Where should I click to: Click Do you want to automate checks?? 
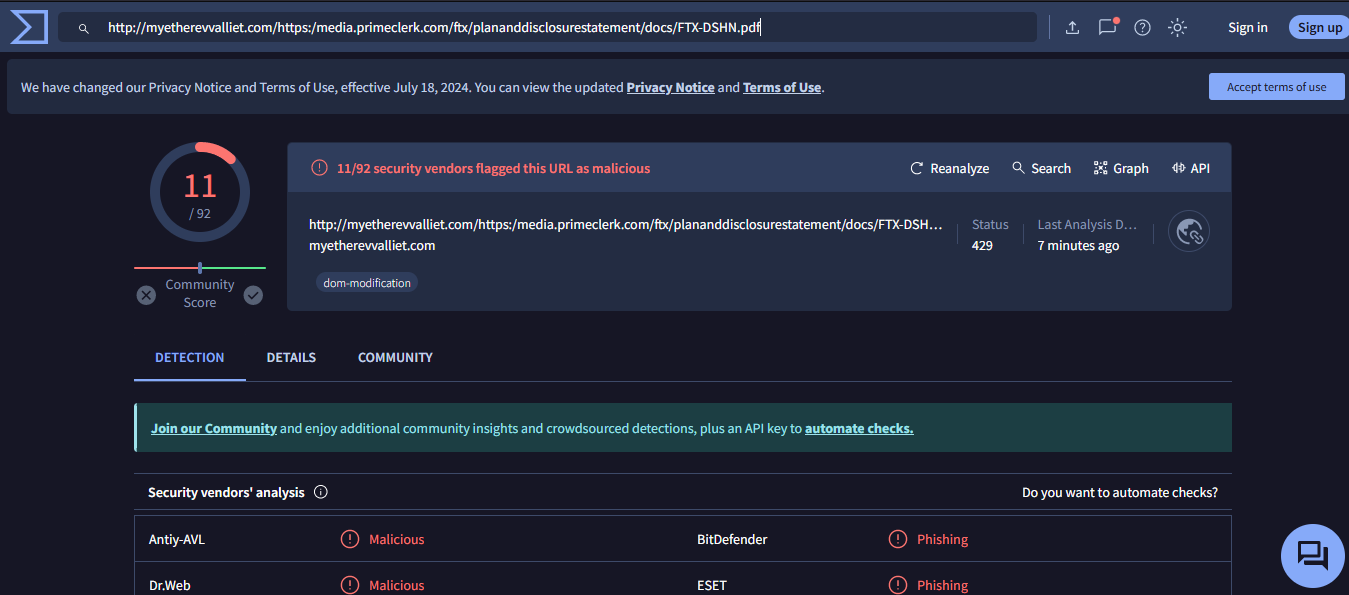tap(1120, 492)
